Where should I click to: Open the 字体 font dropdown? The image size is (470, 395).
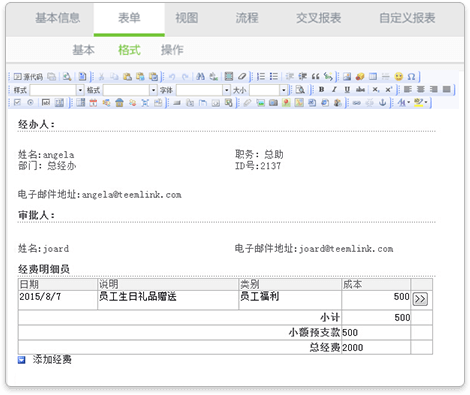coord(203,90)
